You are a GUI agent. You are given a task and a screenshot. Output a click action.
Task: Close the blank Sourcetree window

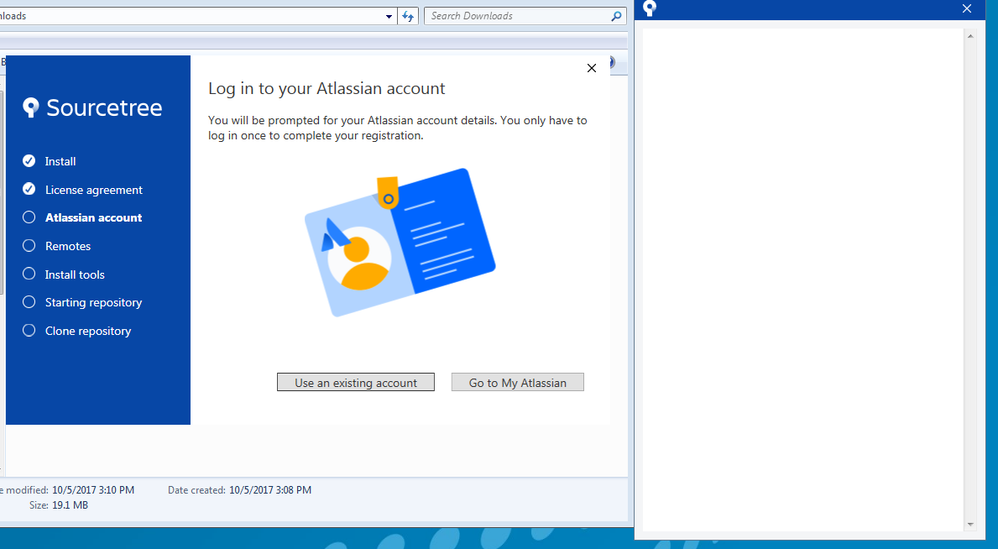pos(967,9)
